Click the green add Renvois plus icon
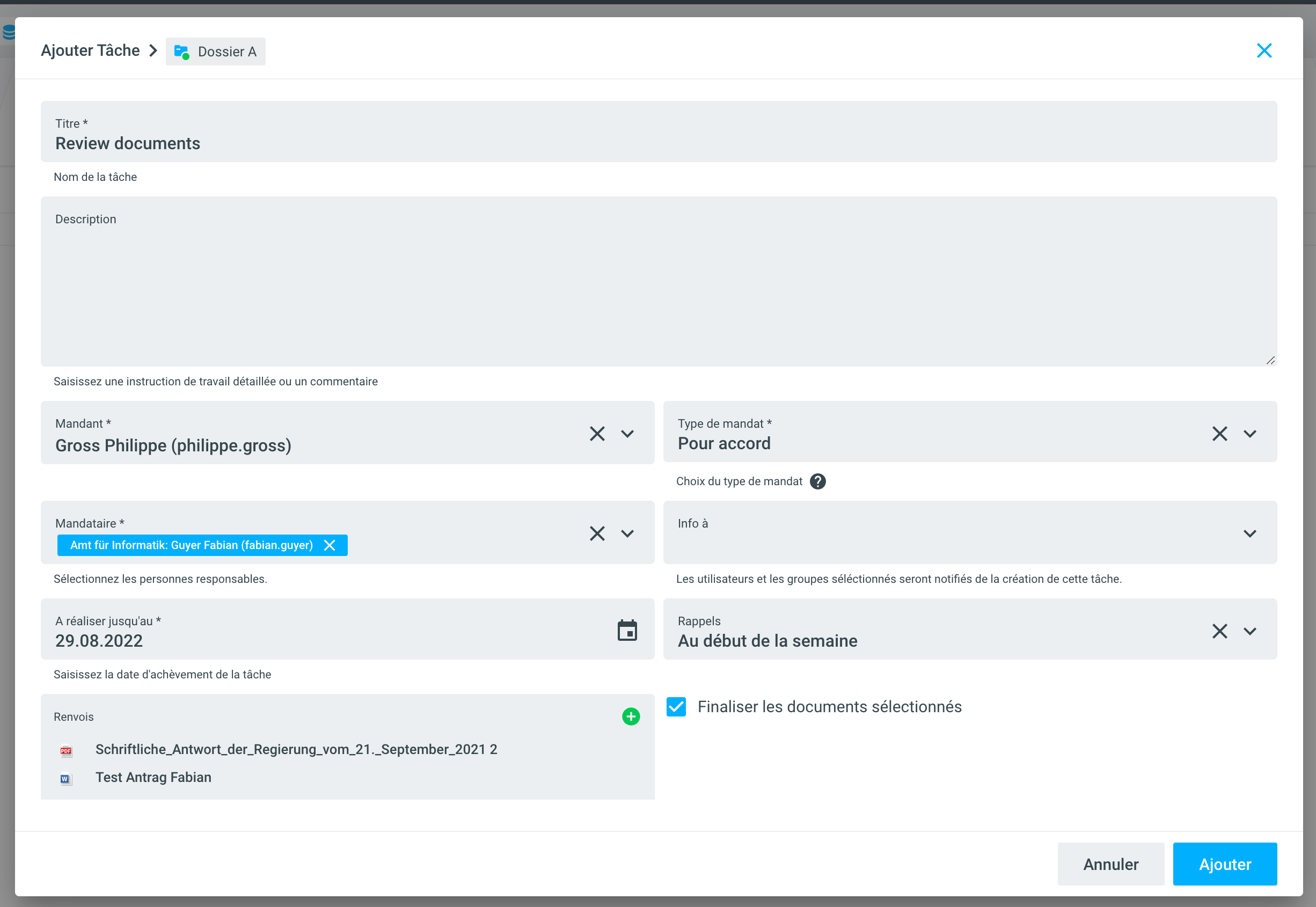 (630, 716)
